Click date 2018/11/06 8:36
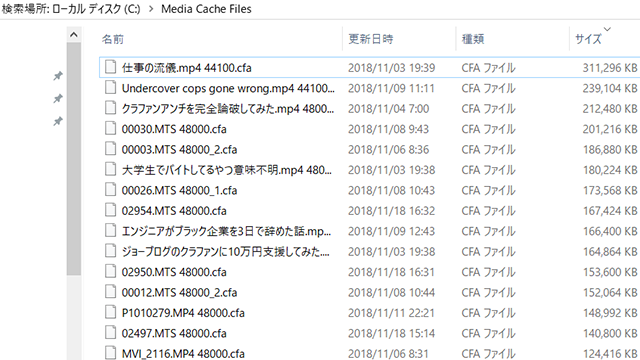 tap(389, 149)
